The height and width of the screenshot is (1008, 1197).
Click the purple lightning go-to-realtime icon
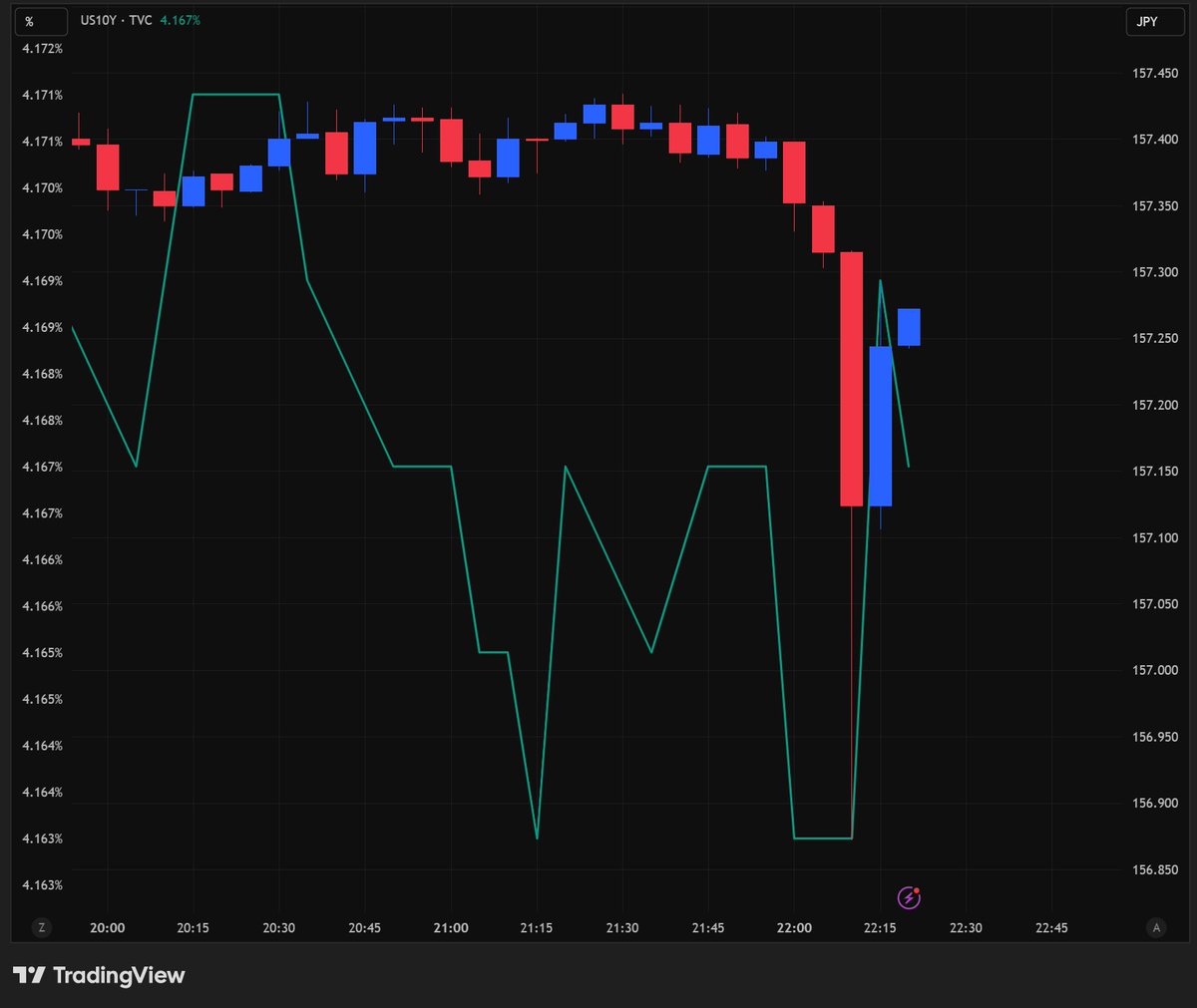909,897
